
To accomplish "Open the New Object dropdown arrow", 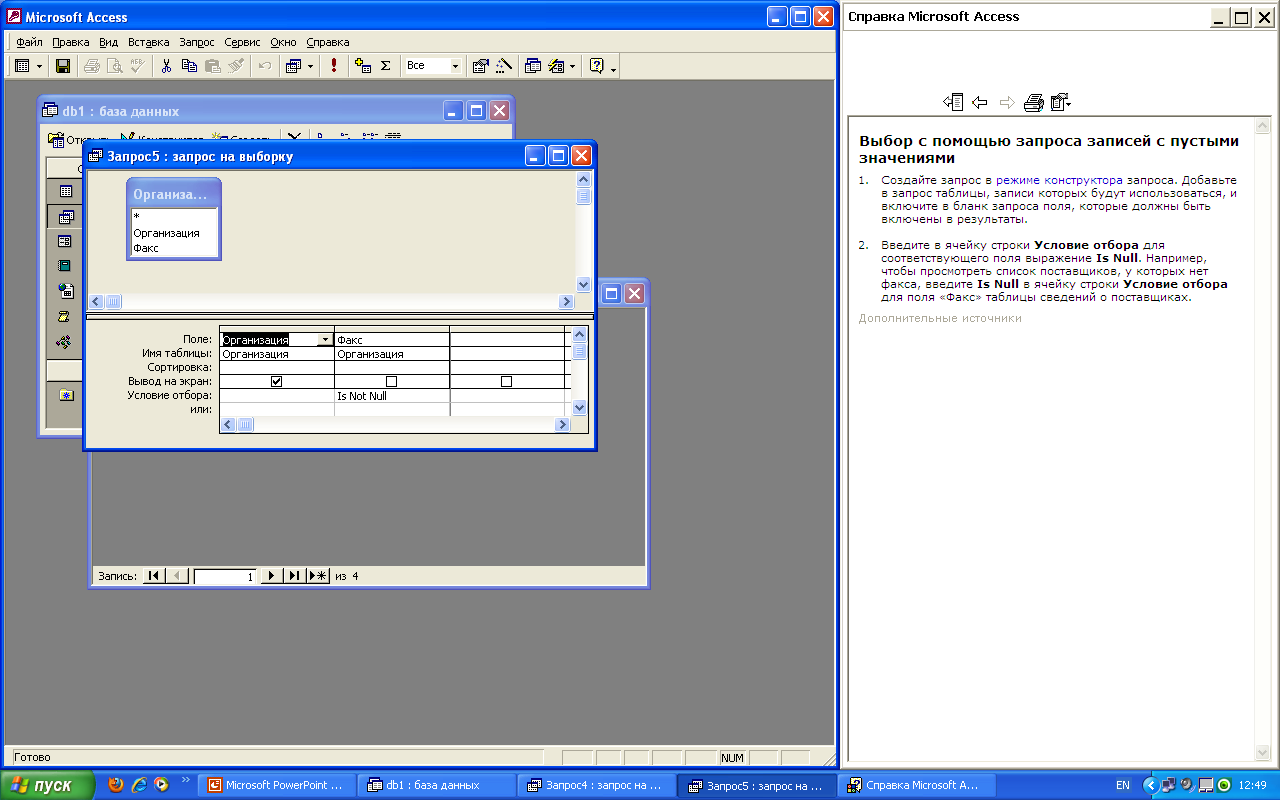I will tap(573, 66).
